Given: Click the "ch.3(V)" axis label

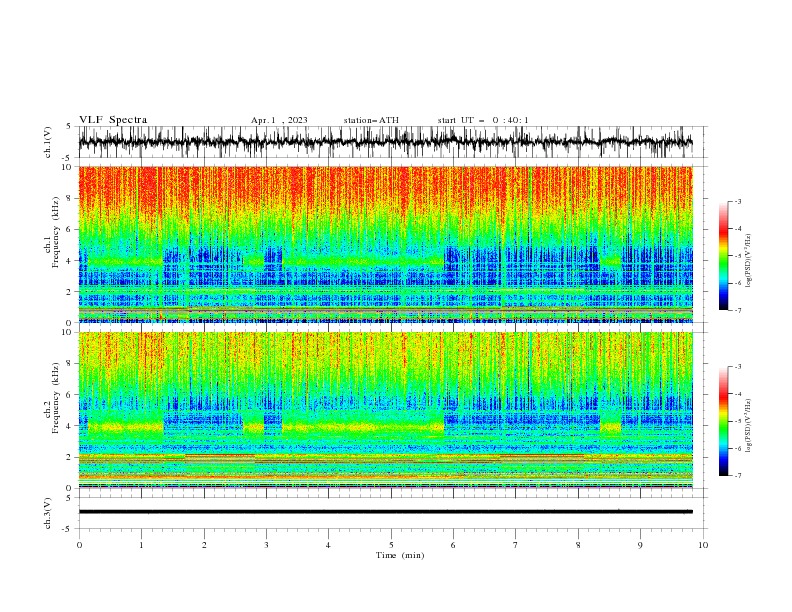Looking at the screenshot, I should coord(48,513).
